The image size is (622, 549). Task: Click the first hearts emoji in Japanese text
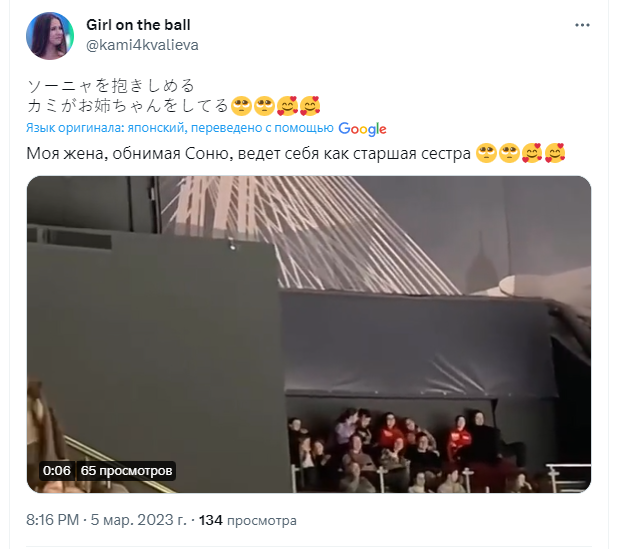point(287,106)
